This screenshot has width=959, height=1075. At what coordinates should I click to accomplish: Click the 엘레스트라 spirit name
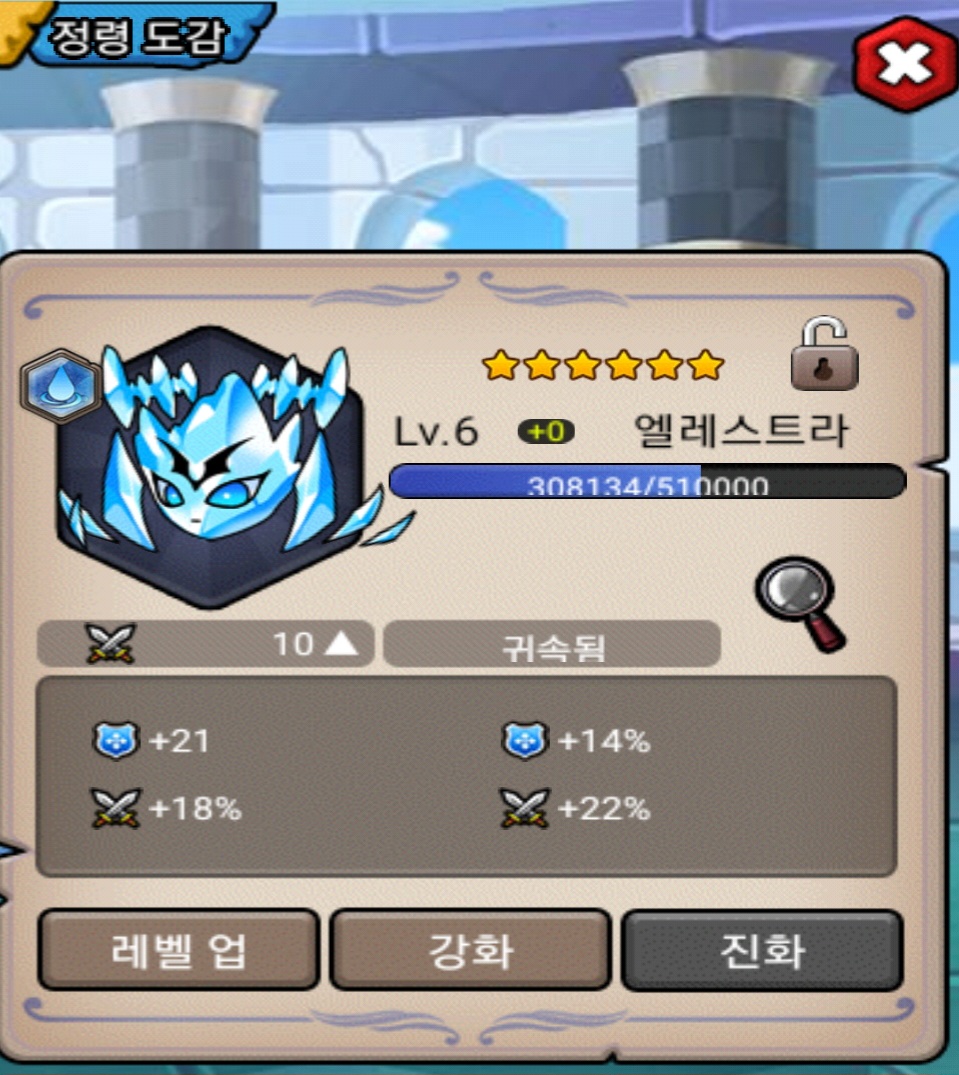click(742, 431)
